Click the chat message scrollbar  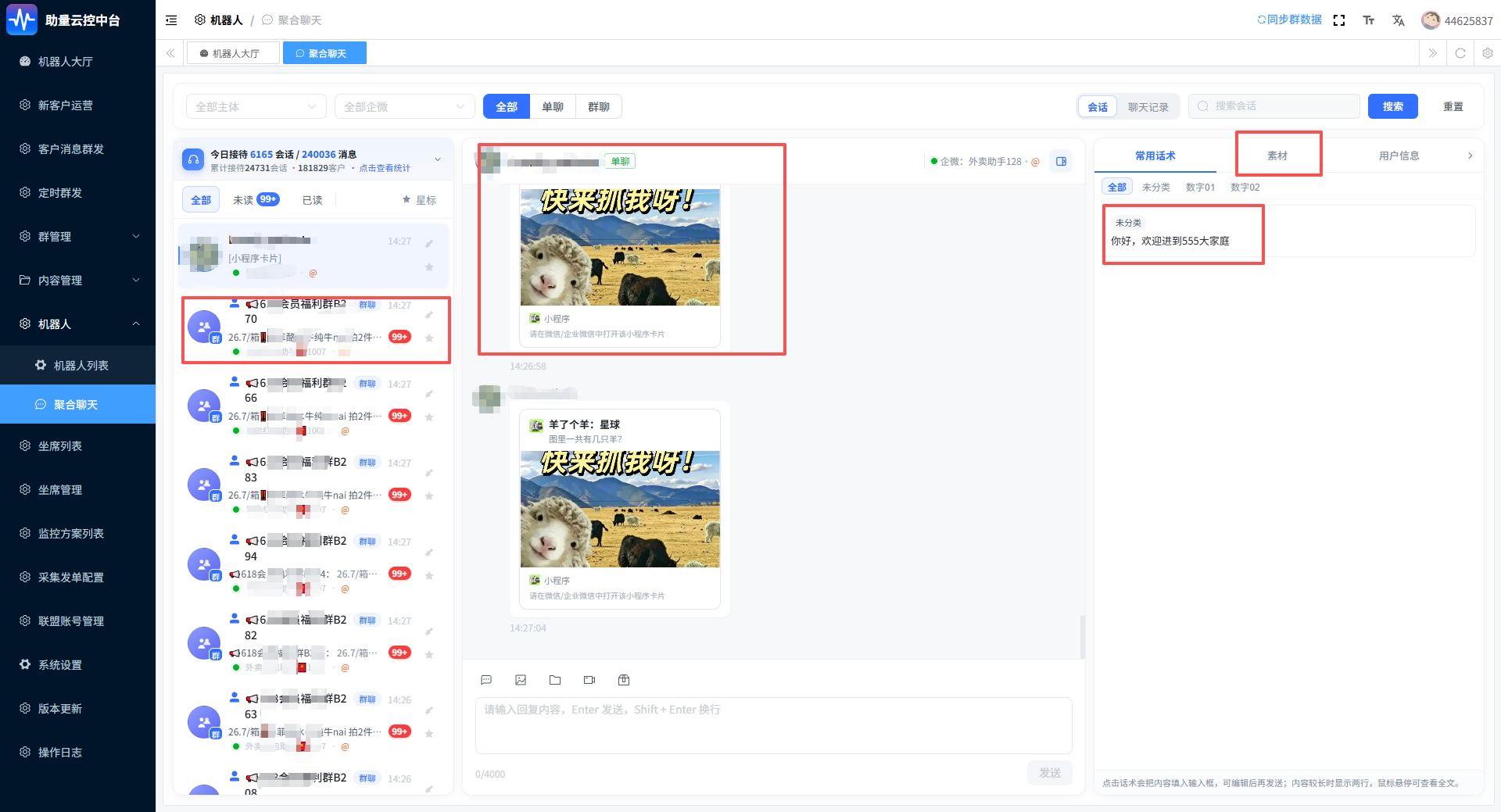pos(1082,637)
